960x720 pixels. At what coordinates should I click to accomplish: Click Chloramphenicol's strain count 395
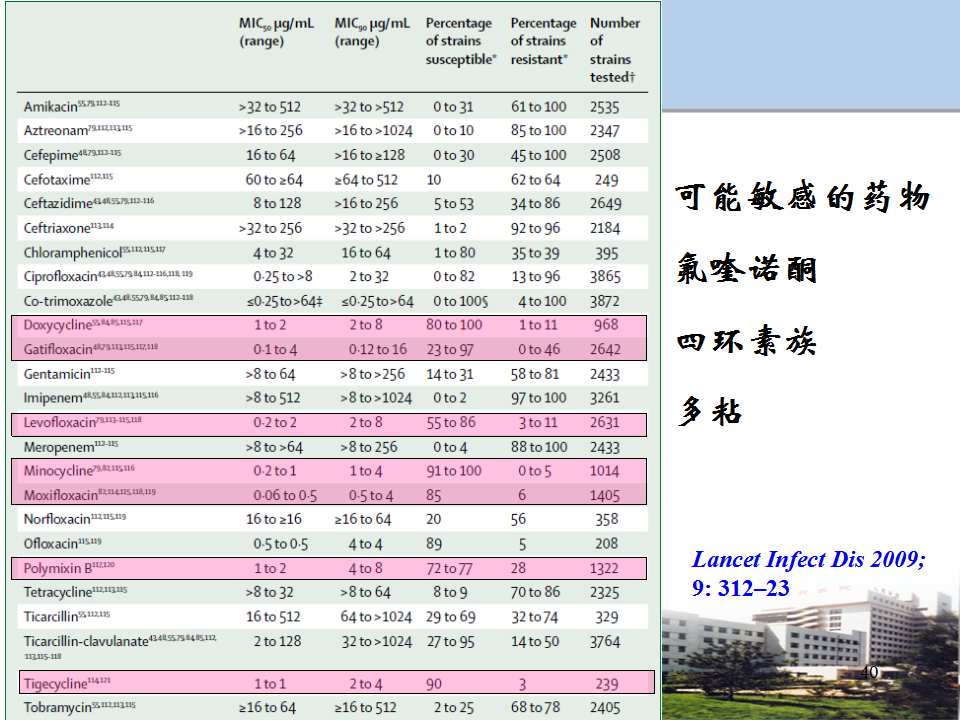tap(607, 253)
